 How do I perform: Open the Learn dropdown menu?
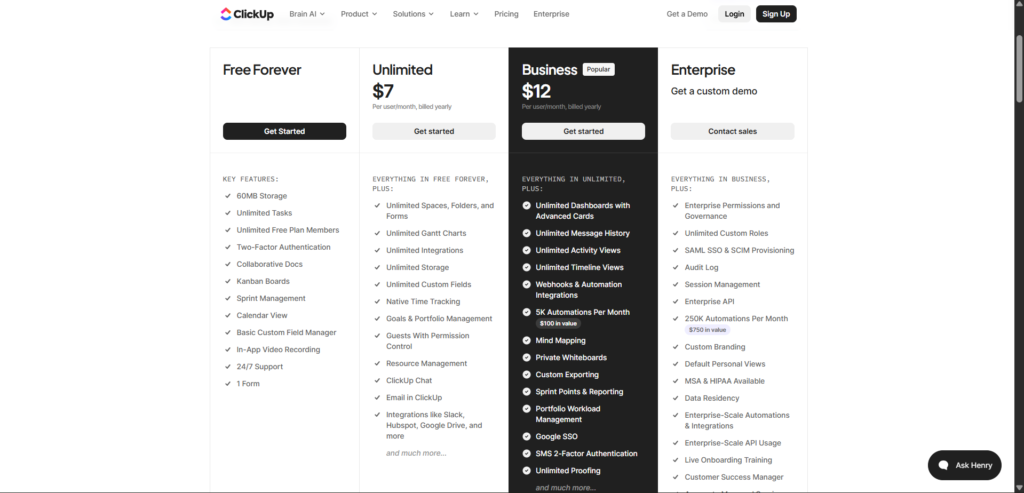[464, 14]
